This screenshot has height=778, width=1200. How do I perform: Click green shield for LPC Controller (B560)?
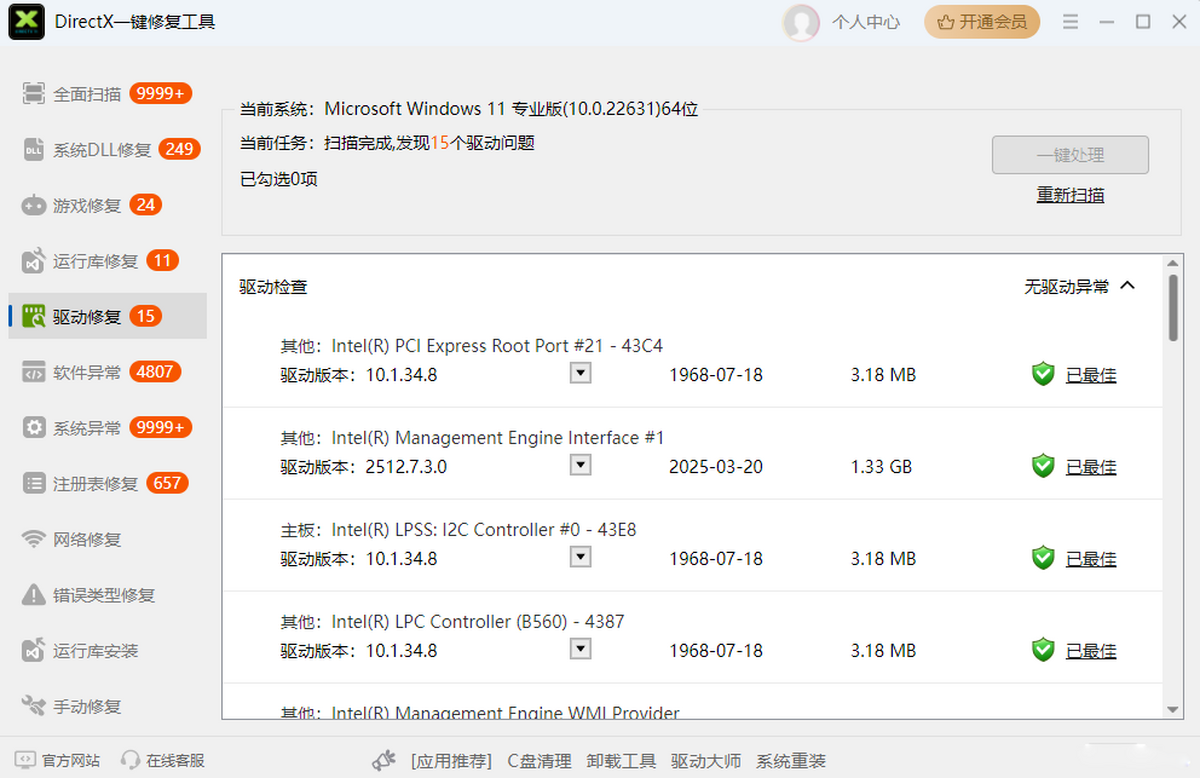coord(1043,650)
